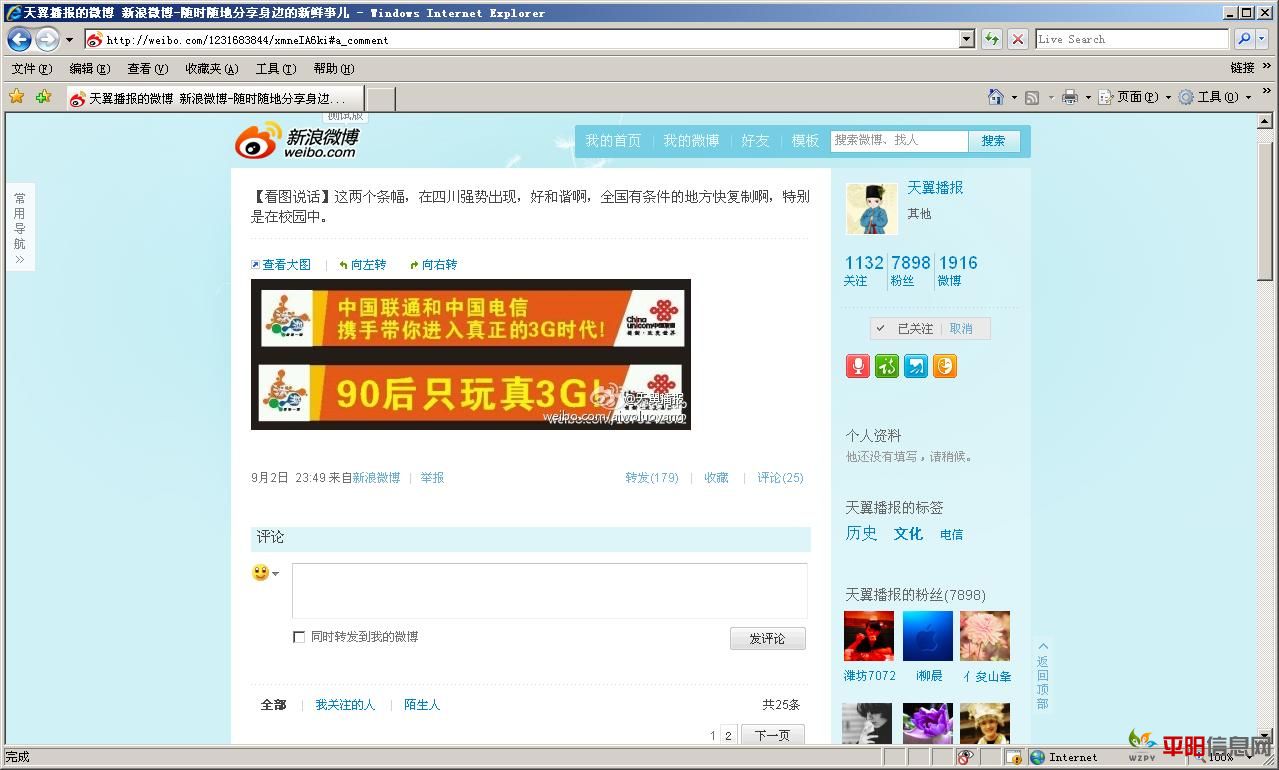Go to 我的微博 in Weibo navigation

[x=691, y=141]
